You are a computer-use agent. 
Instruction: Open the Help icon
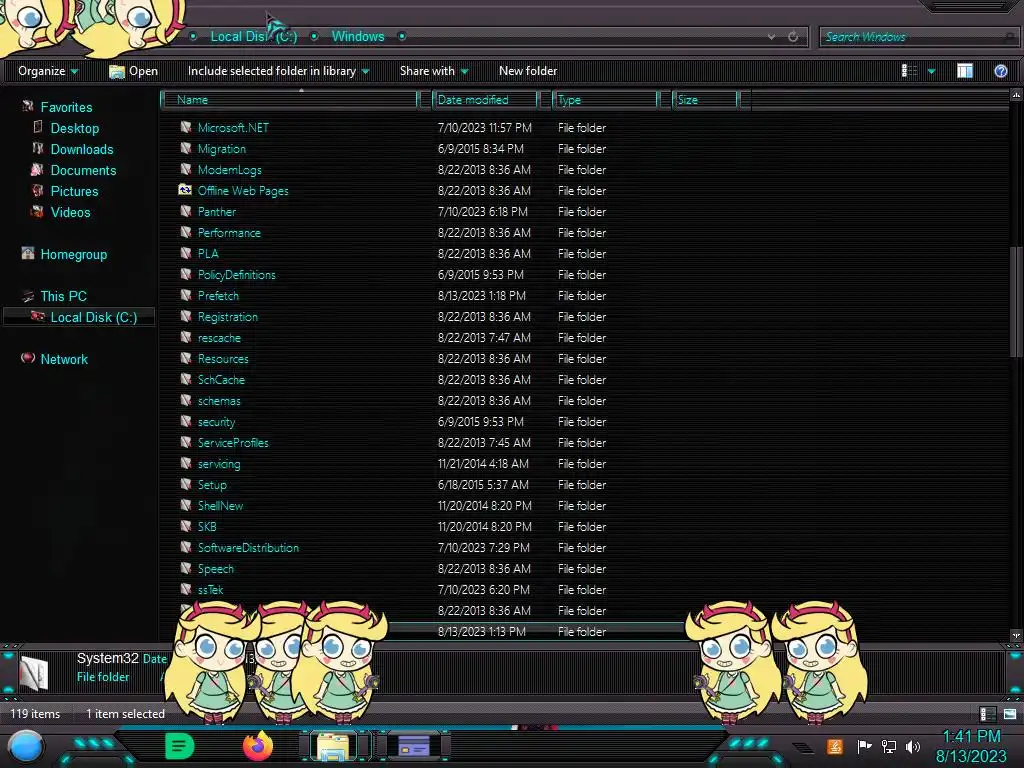pos(1000,71)
